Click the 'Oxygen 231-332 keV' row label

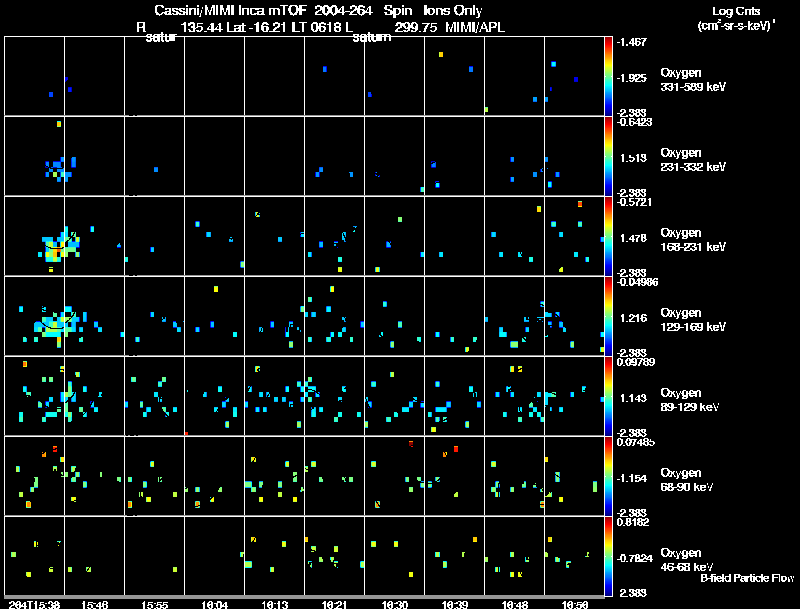[693, 160]
